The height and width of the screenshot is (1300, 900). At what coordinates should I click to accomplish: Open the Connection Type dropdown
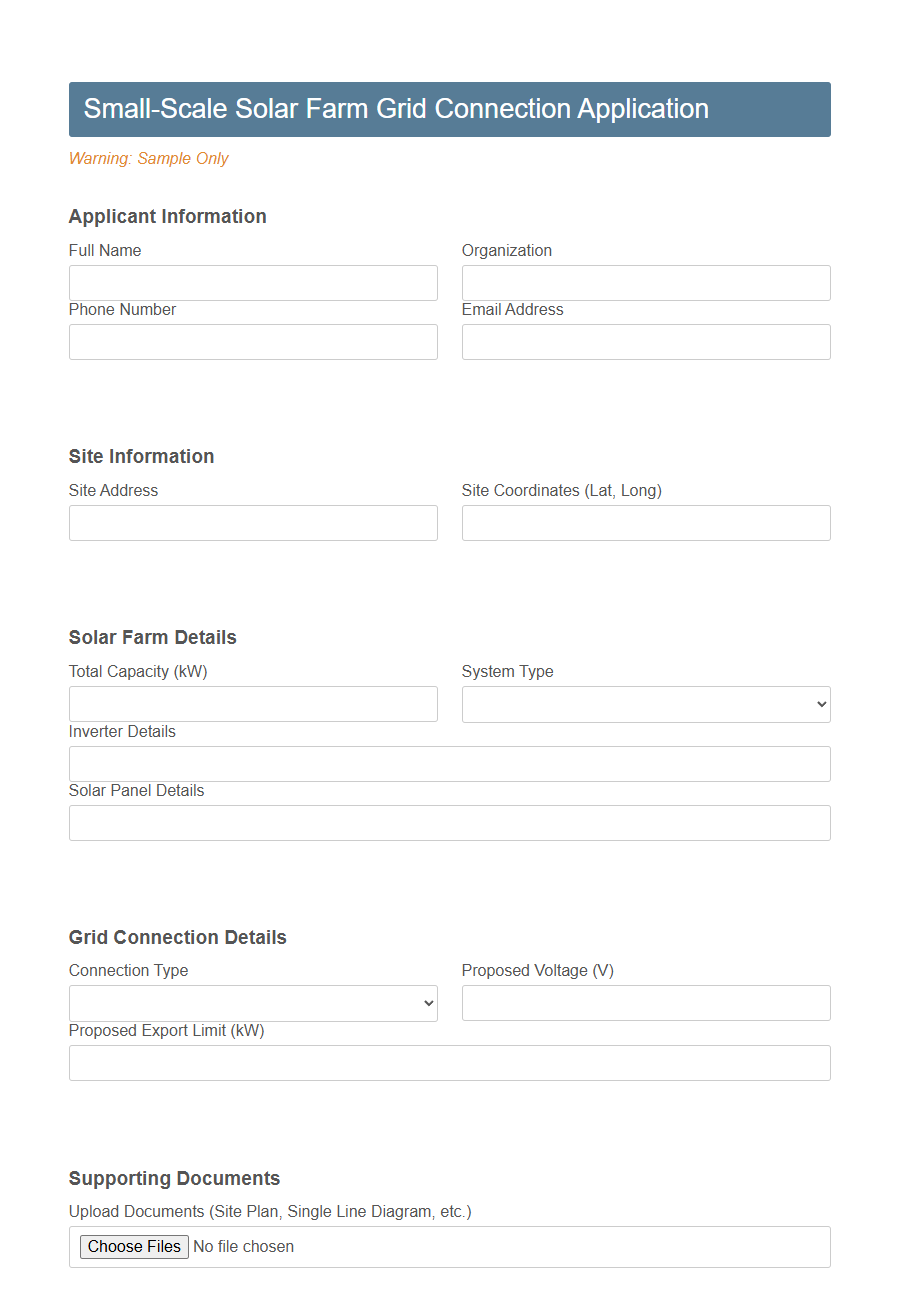pyautogui.click(x=252, y=1003)
